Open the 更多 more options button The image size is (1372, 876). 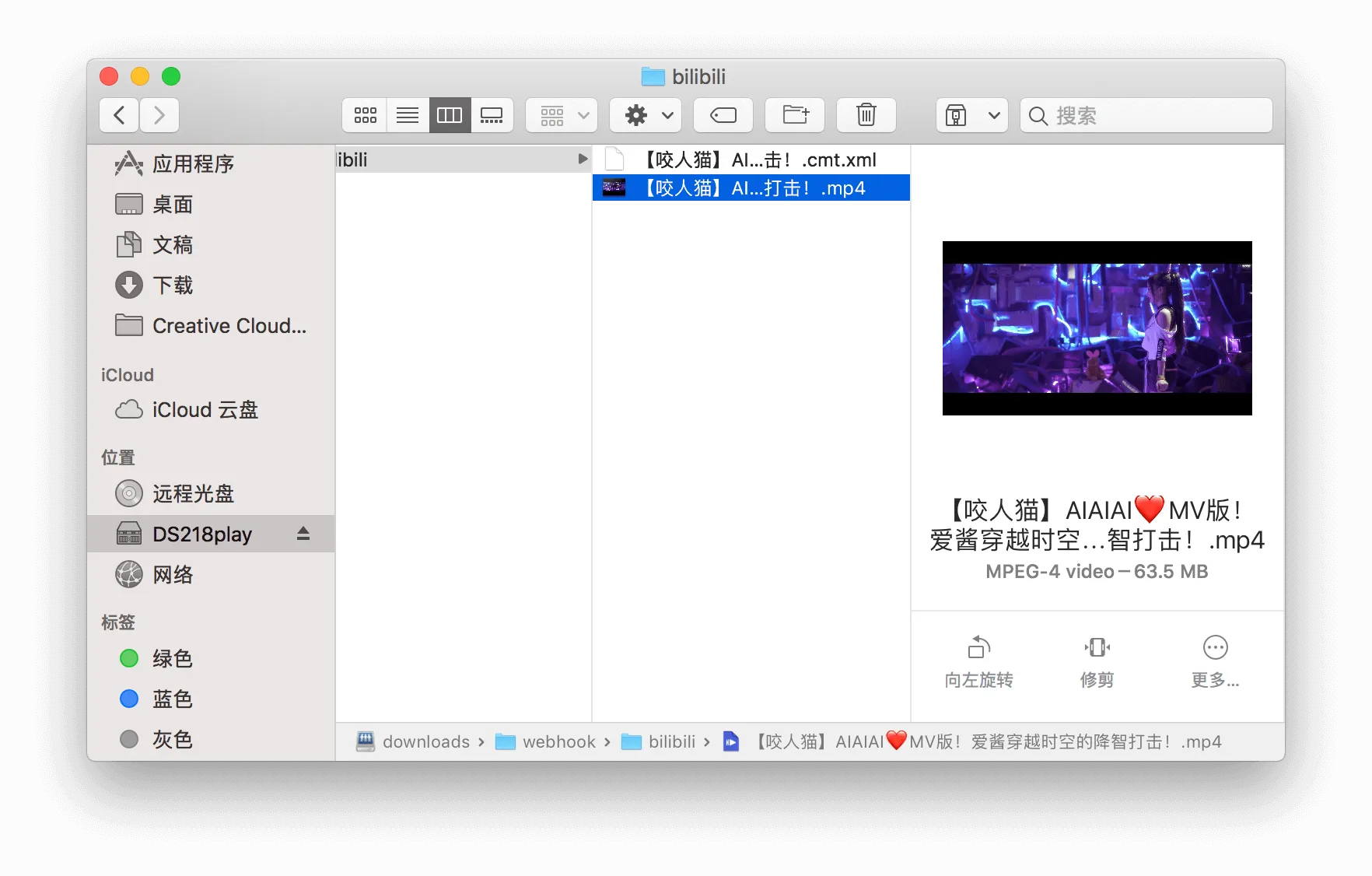pos(1215,660)
